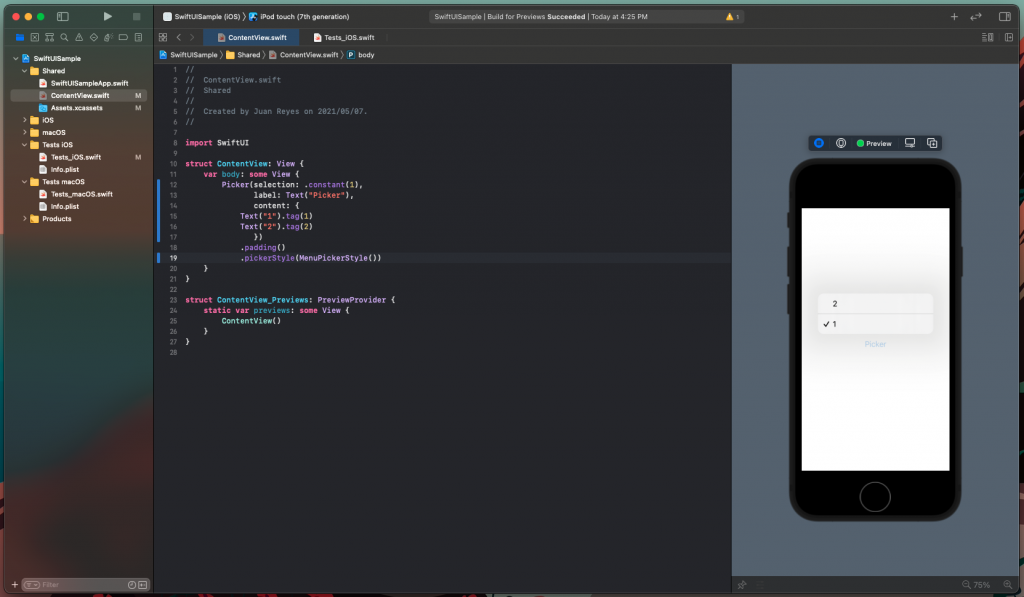
Task: Zoom out the canvas
Action: [x=966, y=585]
